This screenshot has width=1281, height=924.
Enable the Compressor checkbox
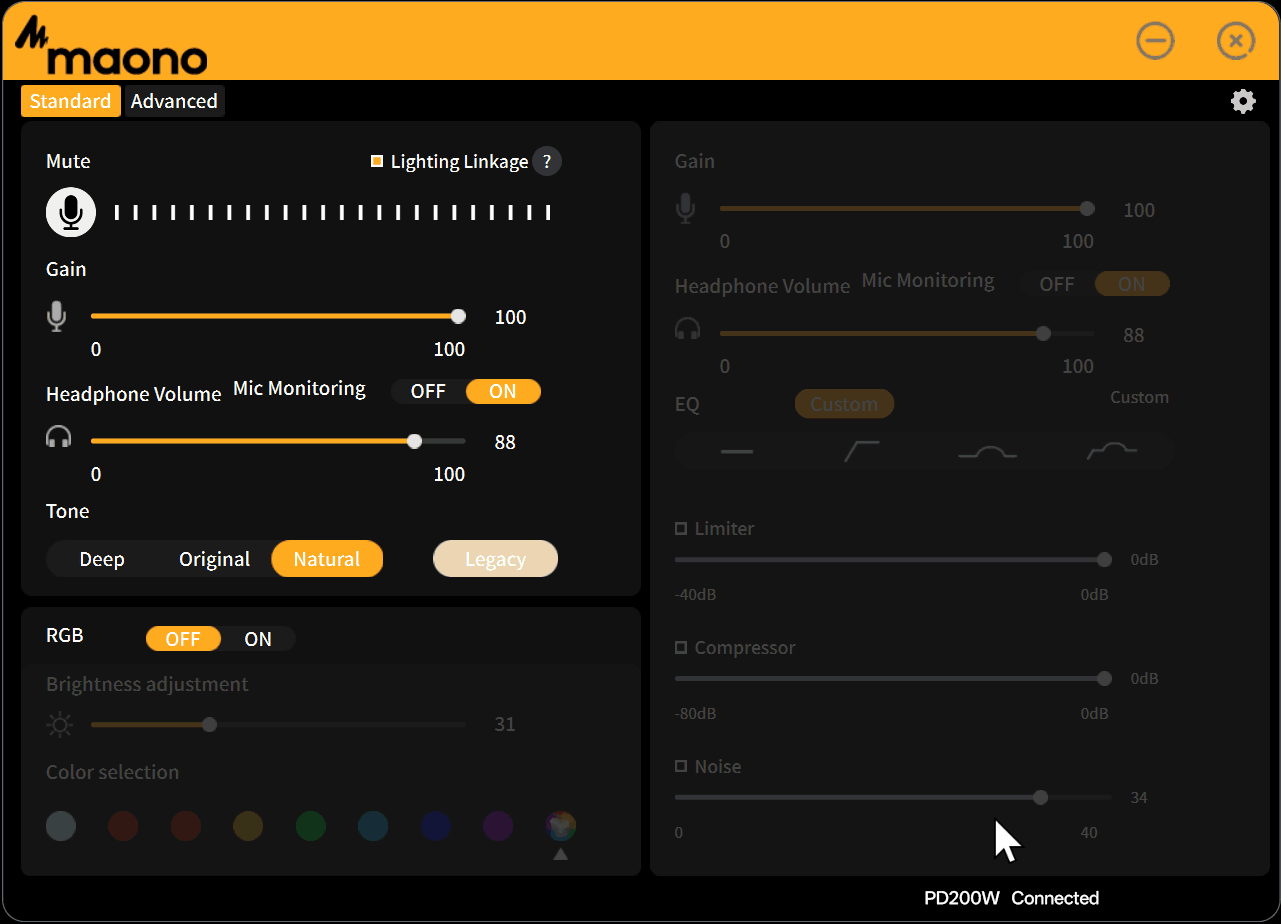(x=681, y=647)
